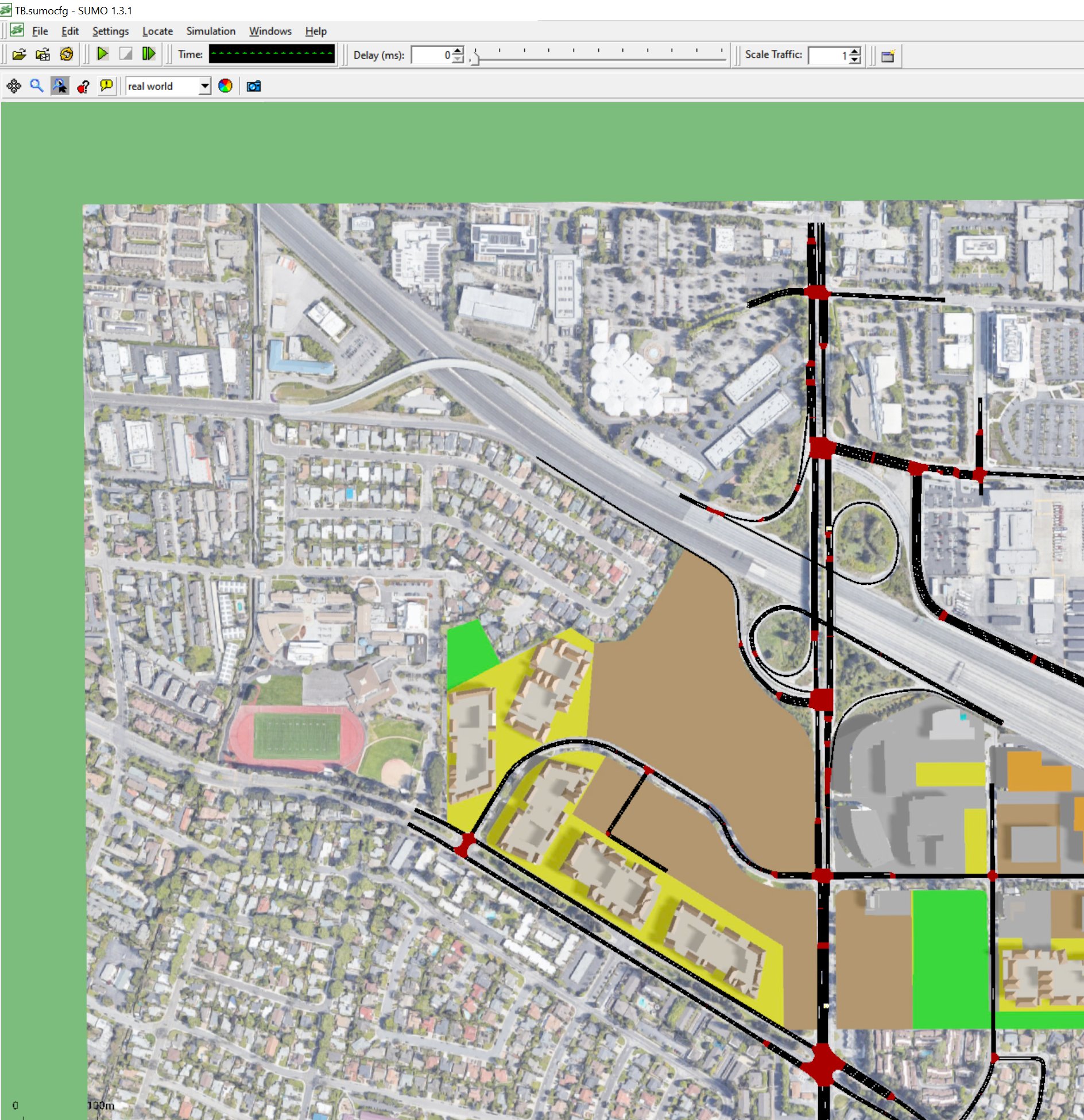Open the Simulation menu

tap(210, 31)
